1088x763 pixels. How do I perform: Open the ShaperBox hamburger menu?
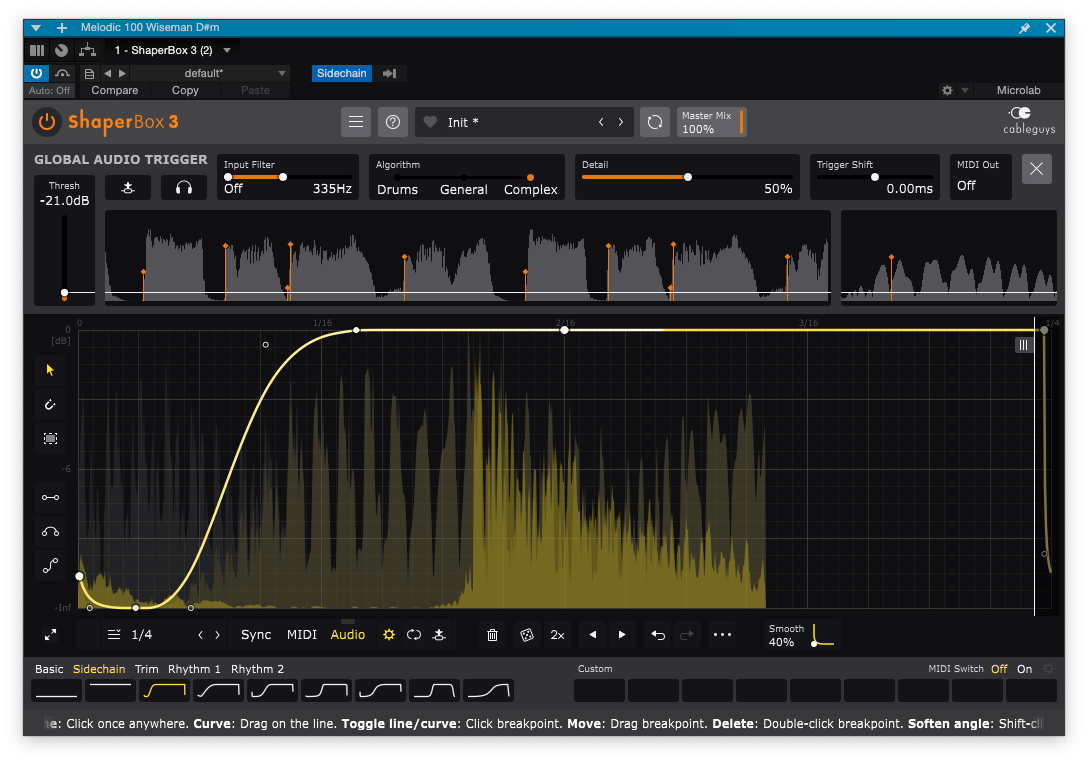click(x=356, y=122)
